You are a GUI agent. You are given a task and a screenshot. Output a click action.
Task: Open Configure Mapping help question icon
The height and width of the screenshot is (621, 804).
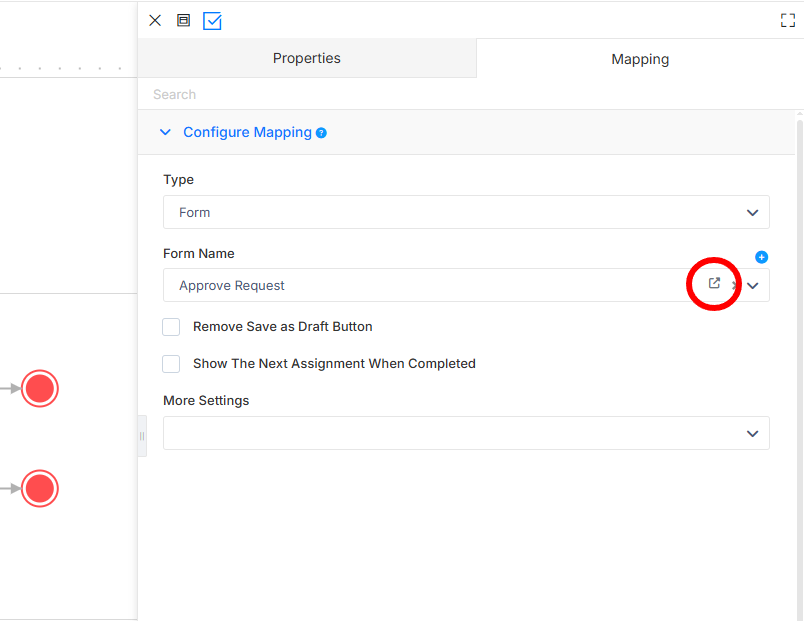(321, 133)
